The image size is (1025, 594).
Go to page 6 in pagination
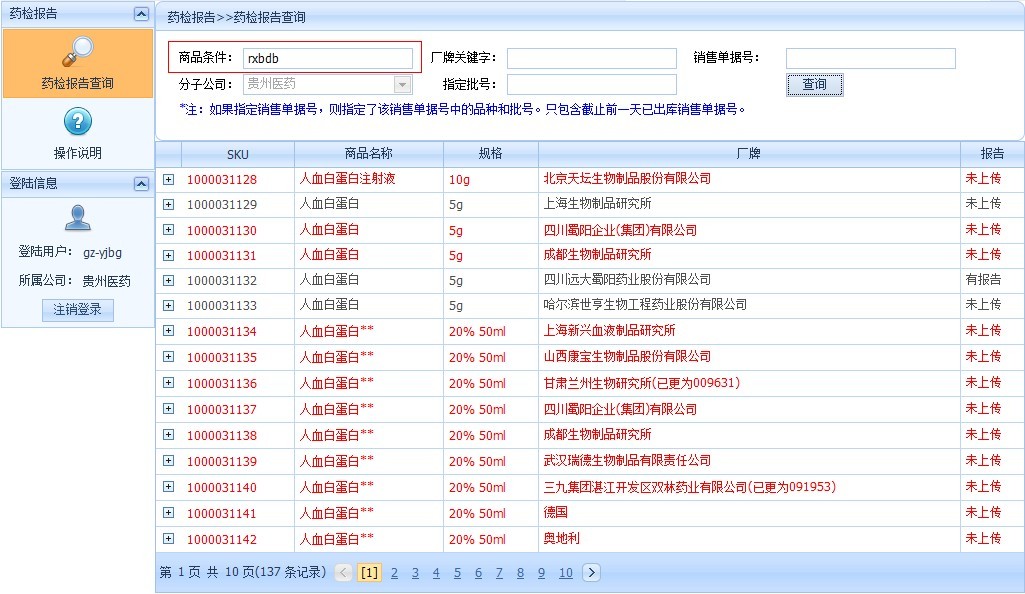pos(479,573)
